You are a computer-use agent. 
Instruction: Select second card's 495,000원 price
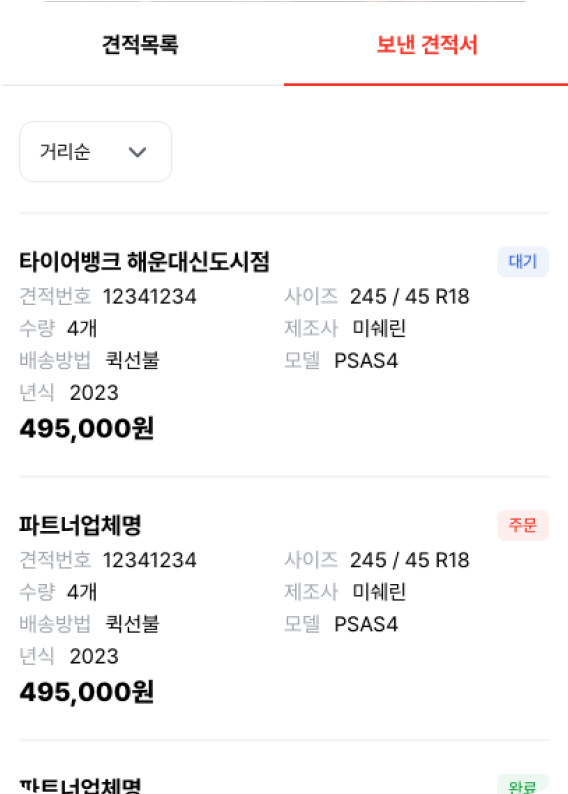coord(87,692)
